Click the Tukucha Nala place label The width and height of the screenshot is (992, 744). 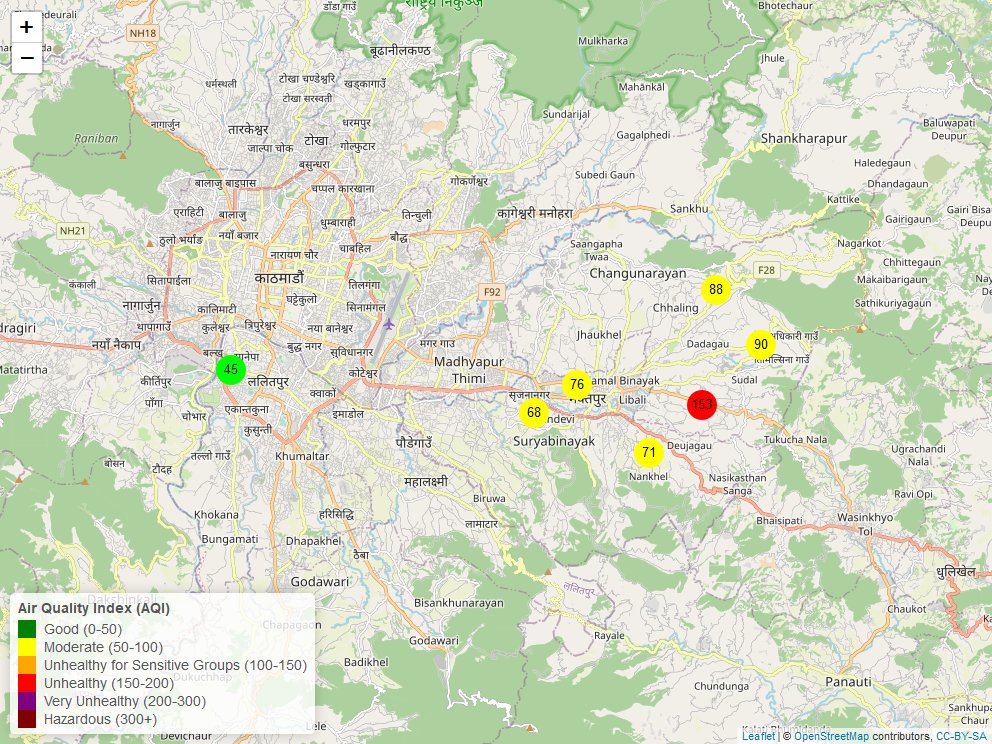795,440
